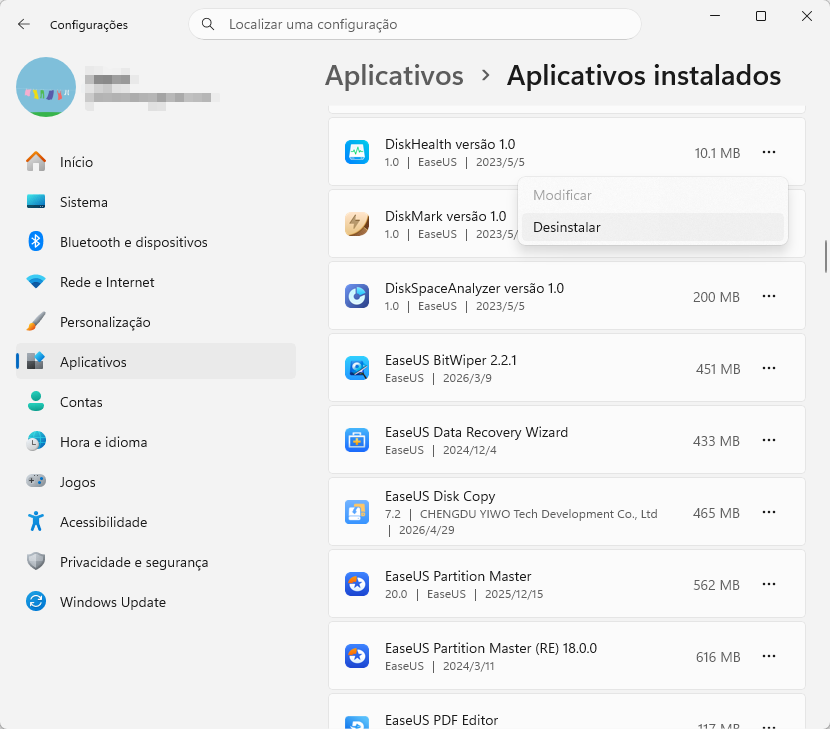Click the Hora e idioma clock icon
830x729 pixels.
[36, 442]
